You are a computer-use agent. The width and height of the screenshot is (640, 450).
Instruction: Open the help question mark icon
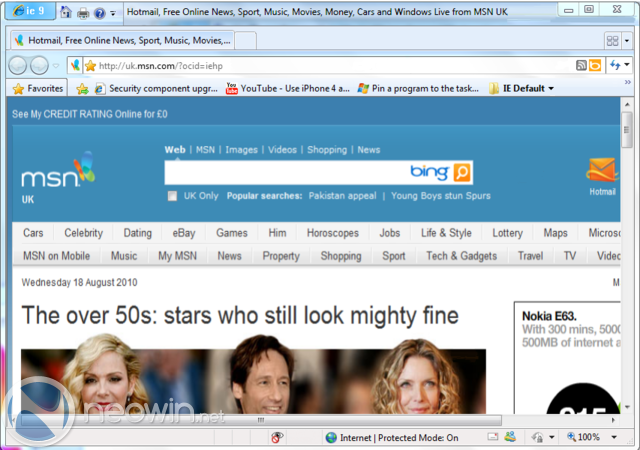(x=100, y=13)
